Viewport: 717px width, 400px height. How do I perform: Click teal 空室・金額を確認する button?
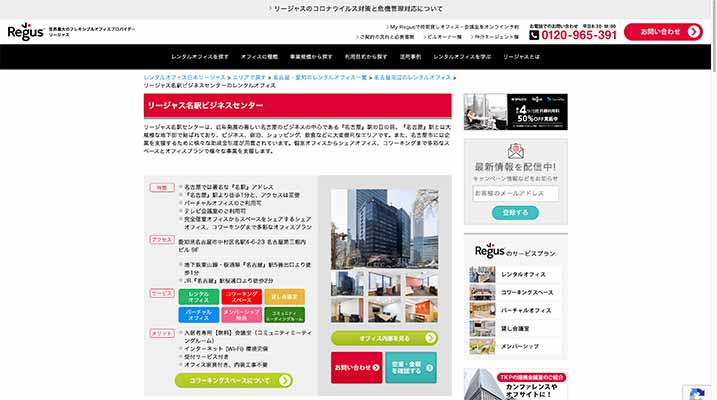[x=411, y=368]
